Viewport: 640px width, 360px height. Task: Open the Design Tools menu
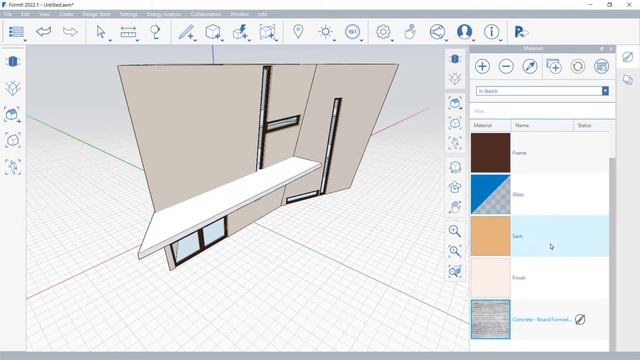pyautogui.click(x=96, y=14)
